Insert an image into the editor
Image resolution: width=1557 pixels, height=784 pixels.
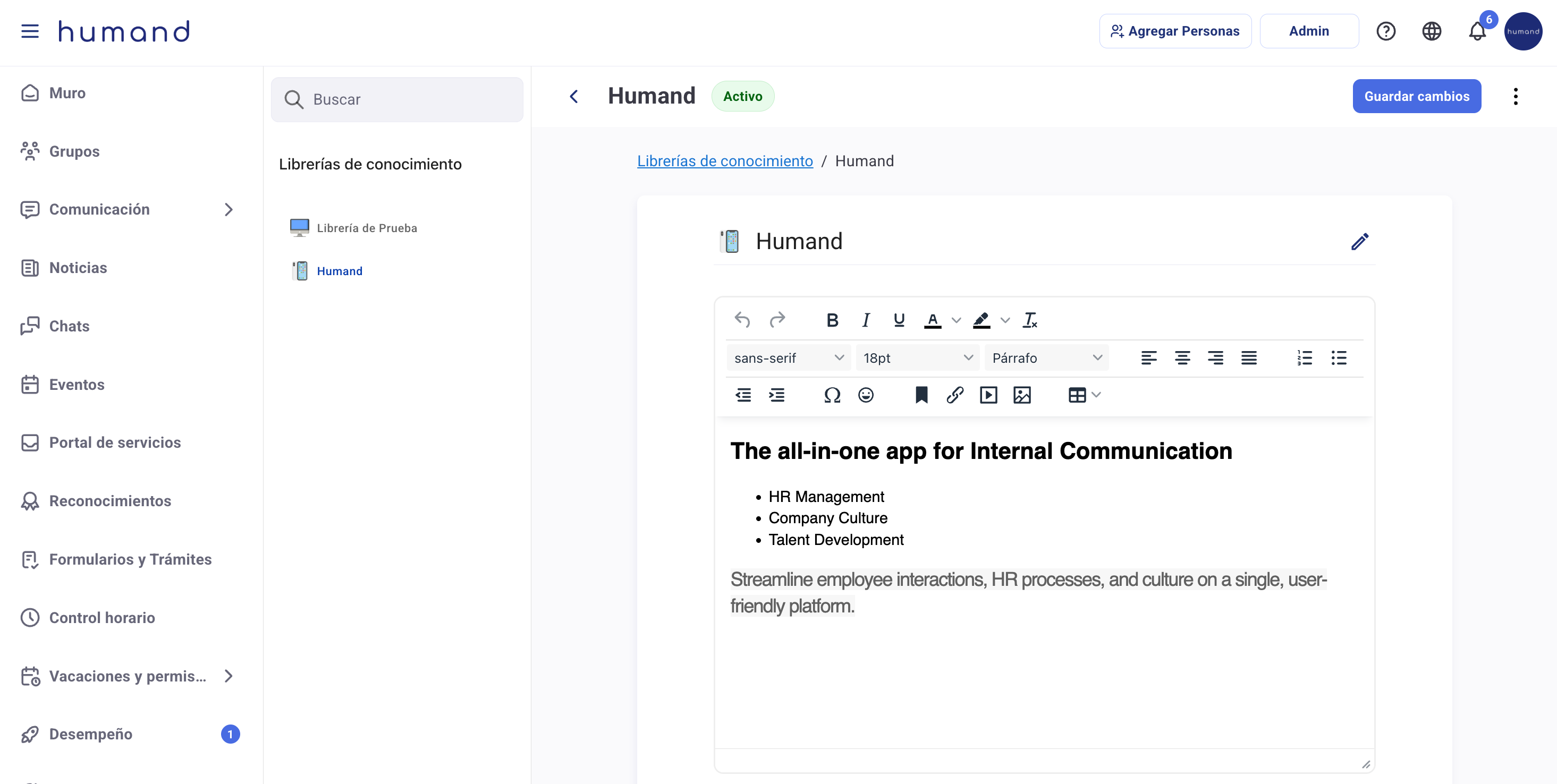point(1021,395)
